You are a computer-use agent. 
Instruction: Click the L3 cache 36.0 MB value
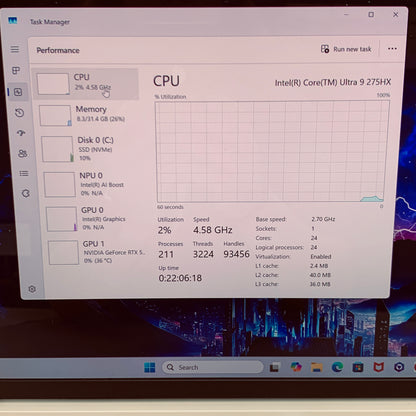pos(320,284)
